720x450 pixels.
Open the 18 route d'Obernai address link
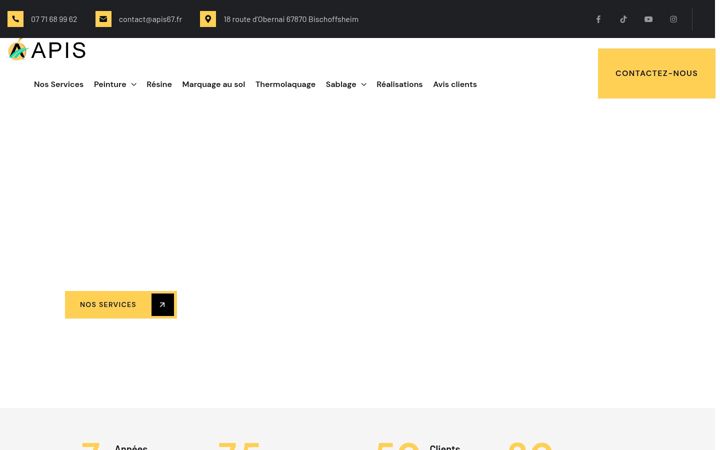[291, 19]
